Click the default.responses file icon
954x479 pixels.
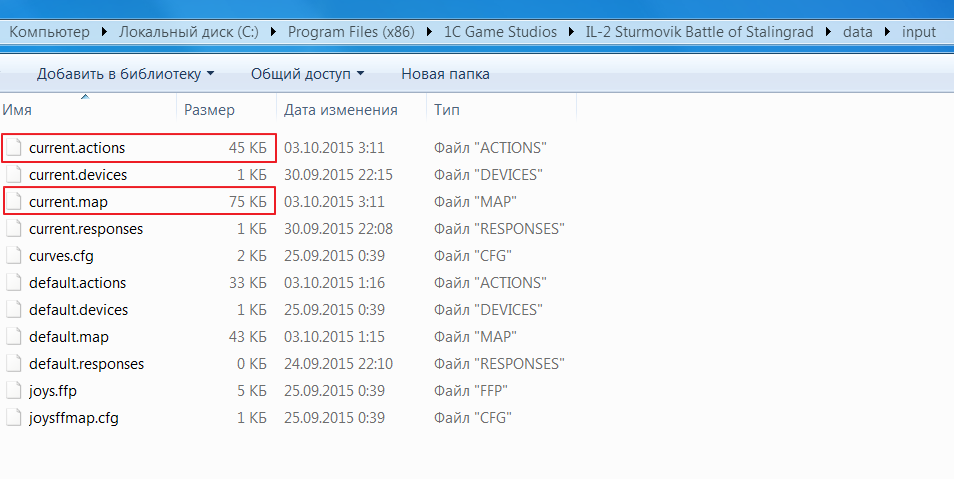click(x=13, y=364)
